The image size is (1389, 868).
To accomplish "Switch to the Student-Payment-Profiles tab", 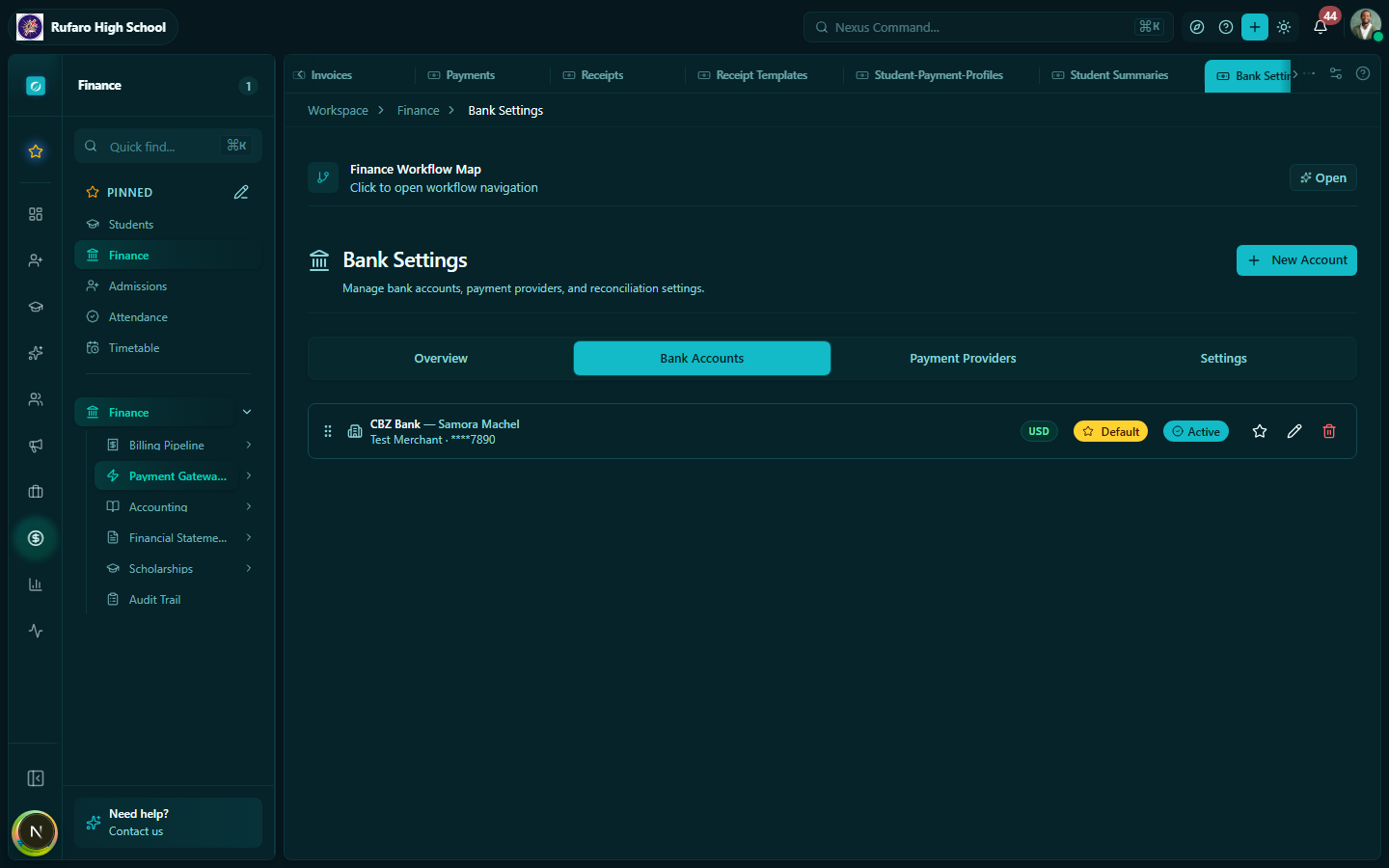I will (x=930, y=75).
